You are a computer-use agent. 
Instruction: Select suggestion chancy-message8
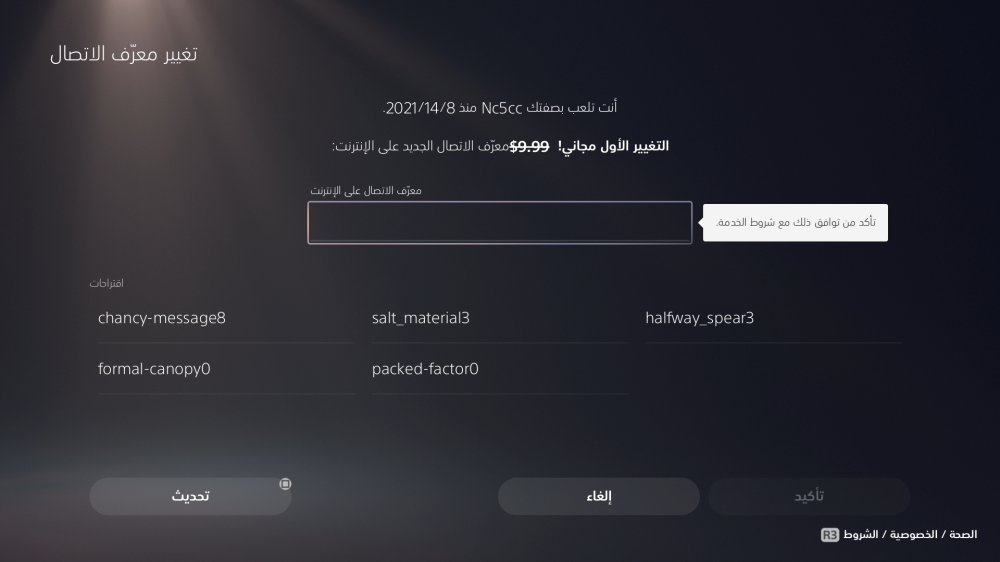click(x=226, y=318)
